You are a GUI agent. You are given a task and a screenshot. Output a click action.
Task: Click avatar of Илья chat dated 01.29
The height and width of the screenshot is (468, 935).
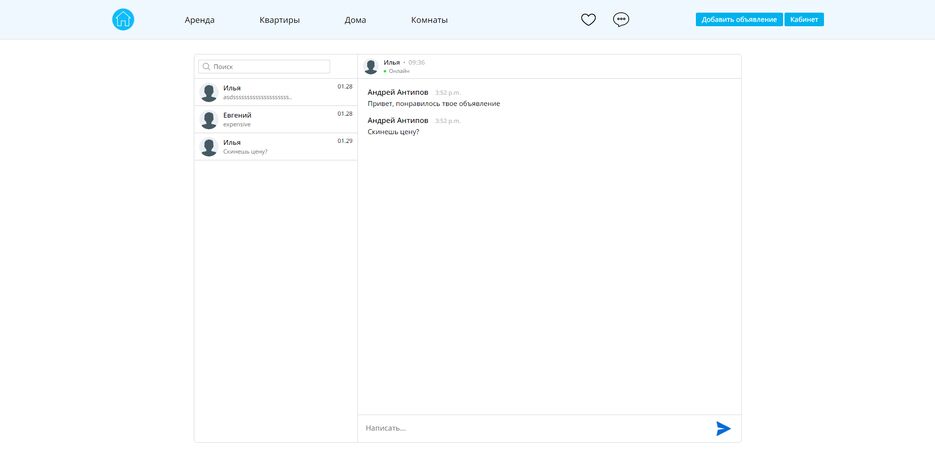209,147
